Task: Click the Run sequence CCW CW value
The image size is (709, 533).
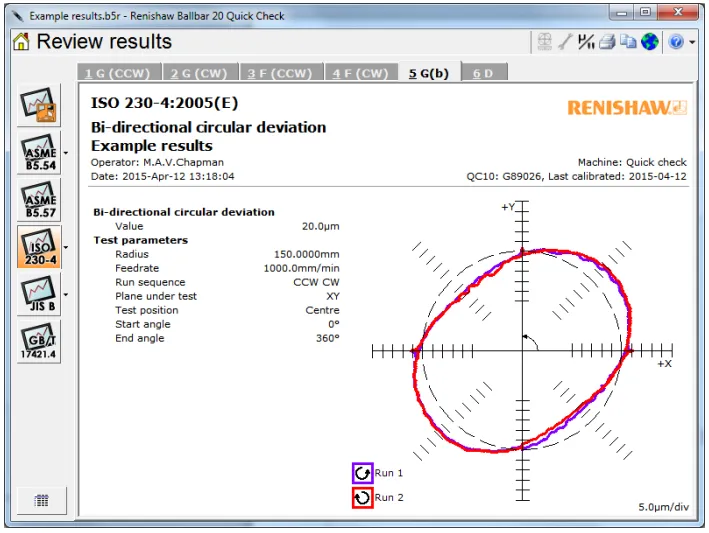Action: point(316,283)
